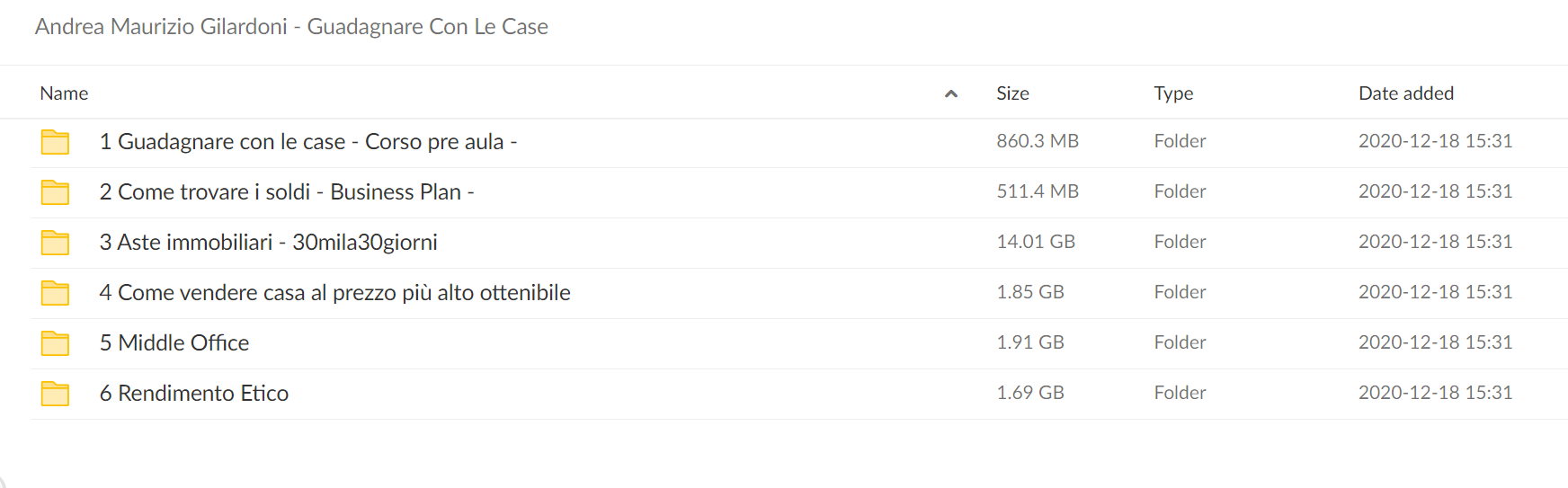Open 6 Rendimento Etico folder

194,394
